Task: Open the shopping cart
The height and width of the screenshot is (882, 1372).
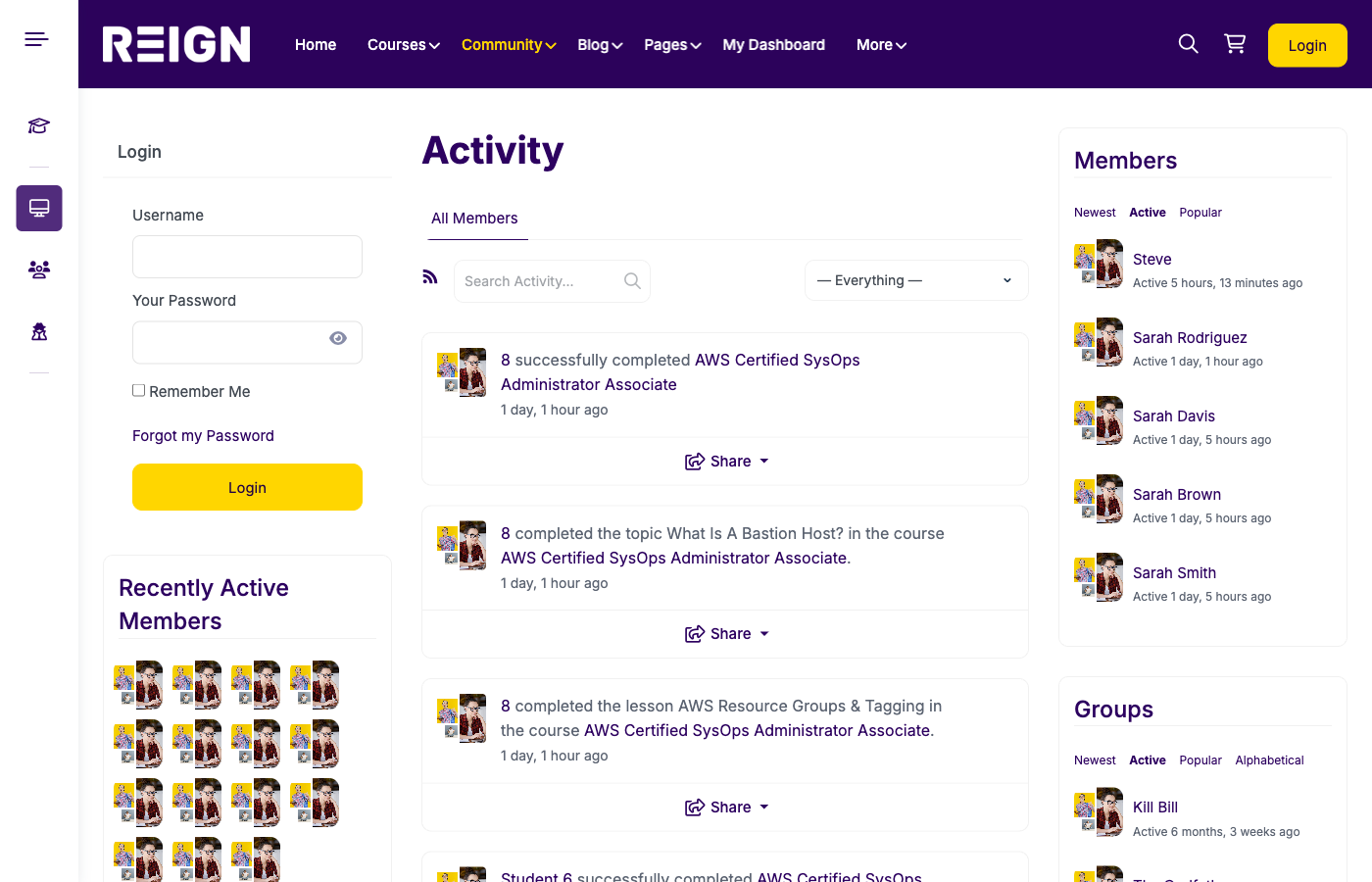Action: (x=1235, y=43)
